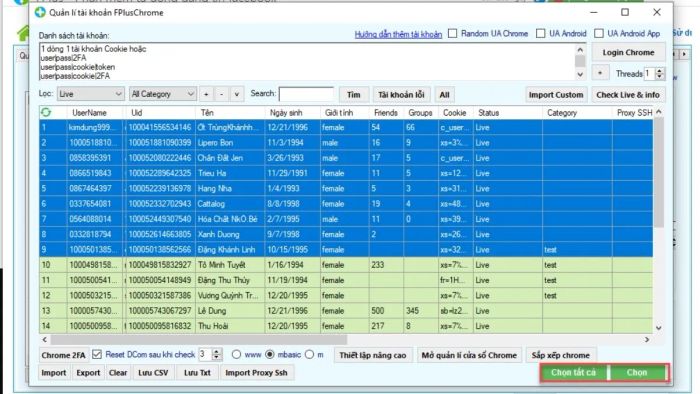Select row with name Tô Minh Tuyết
This screenshot has height=394, width=700.
346,265
